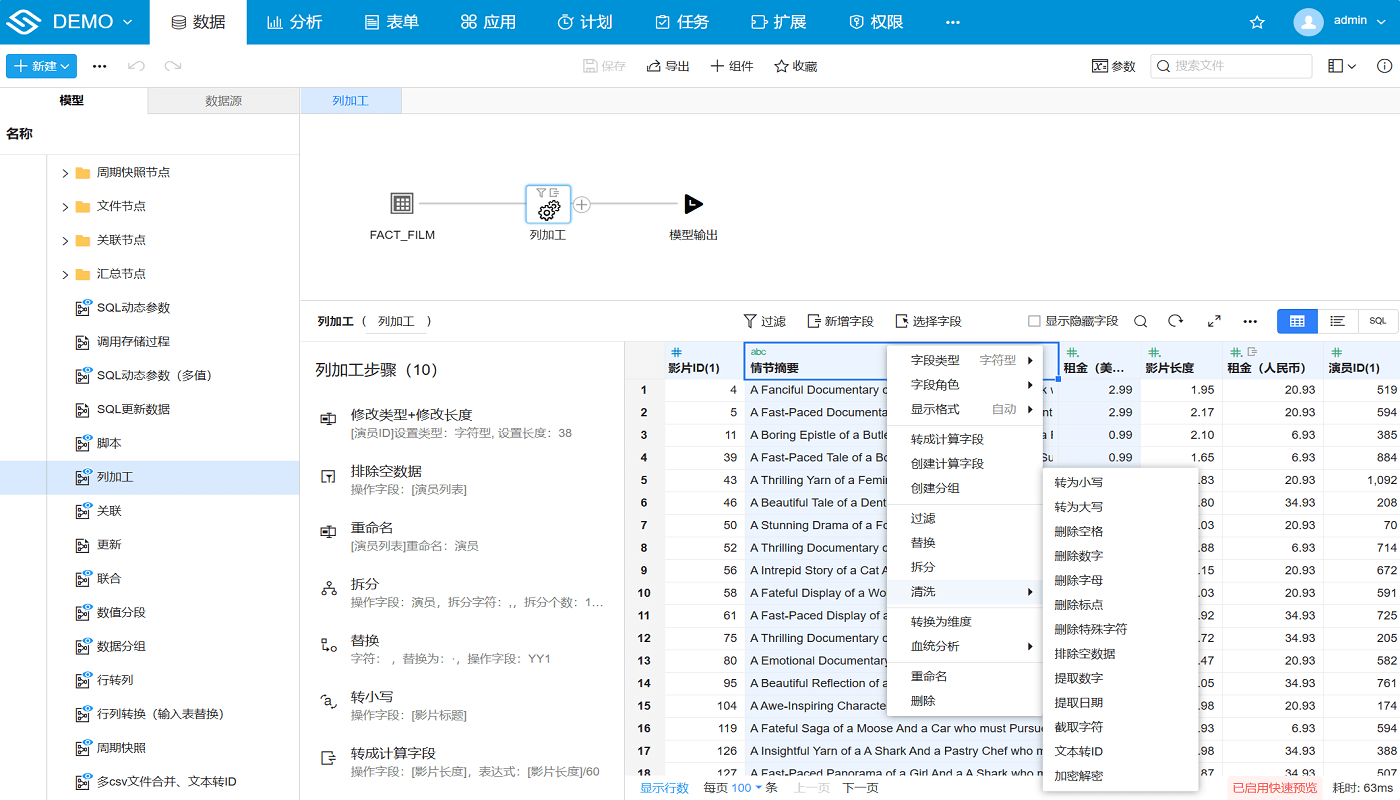Screen dimensions: 1400x800
Task: Click the search magnifier icon above table
Action: 1140,321
